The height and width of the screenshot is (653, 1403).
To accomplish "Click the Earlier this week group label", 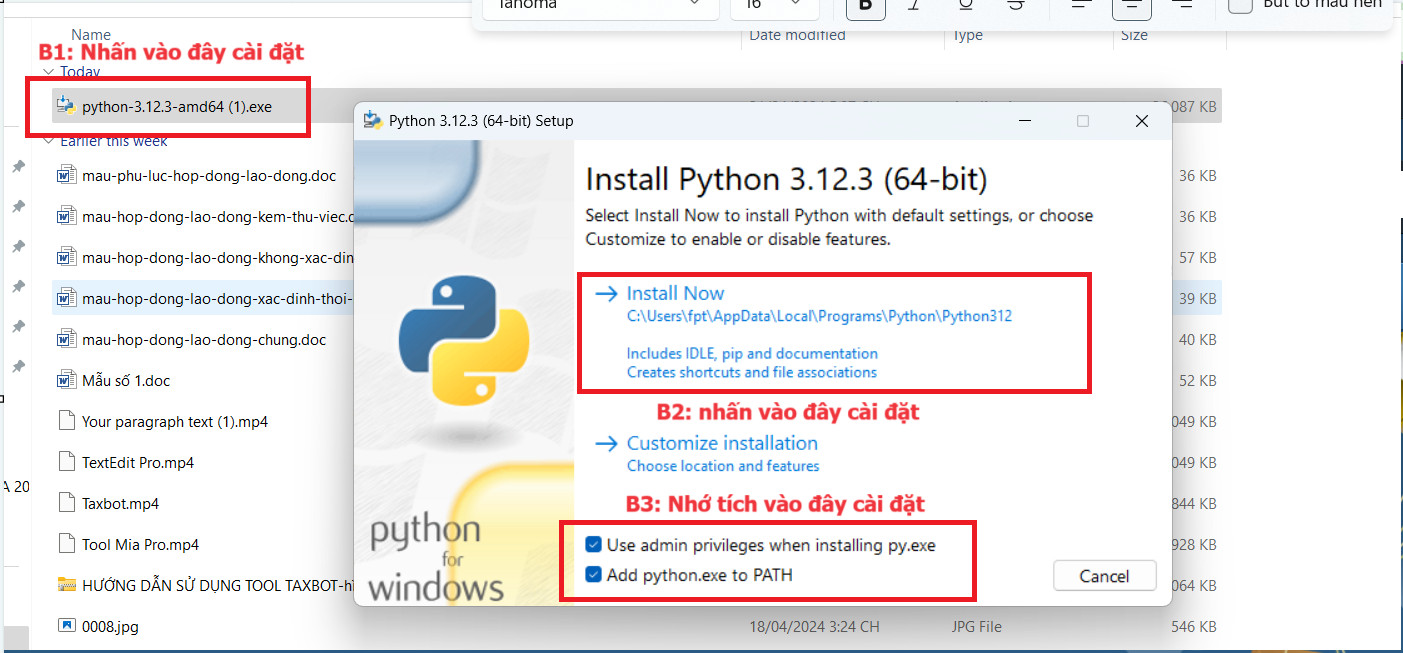I will pos(114,140).
